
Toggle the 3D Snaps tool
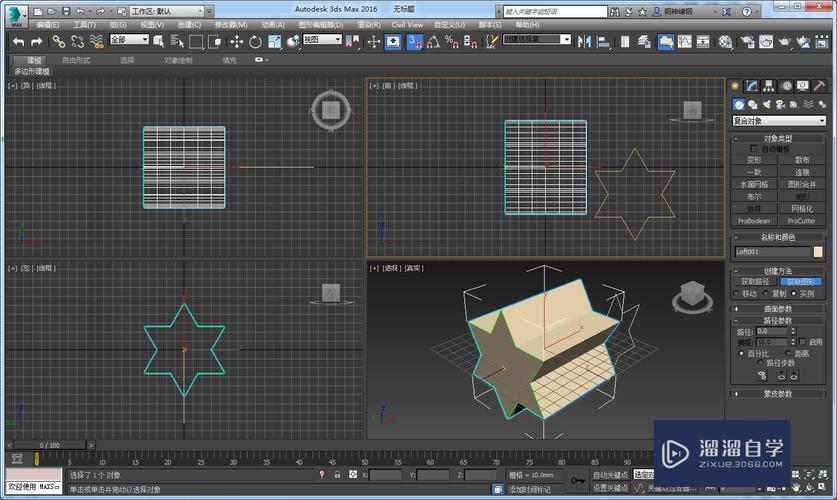(x=414, y=41)
